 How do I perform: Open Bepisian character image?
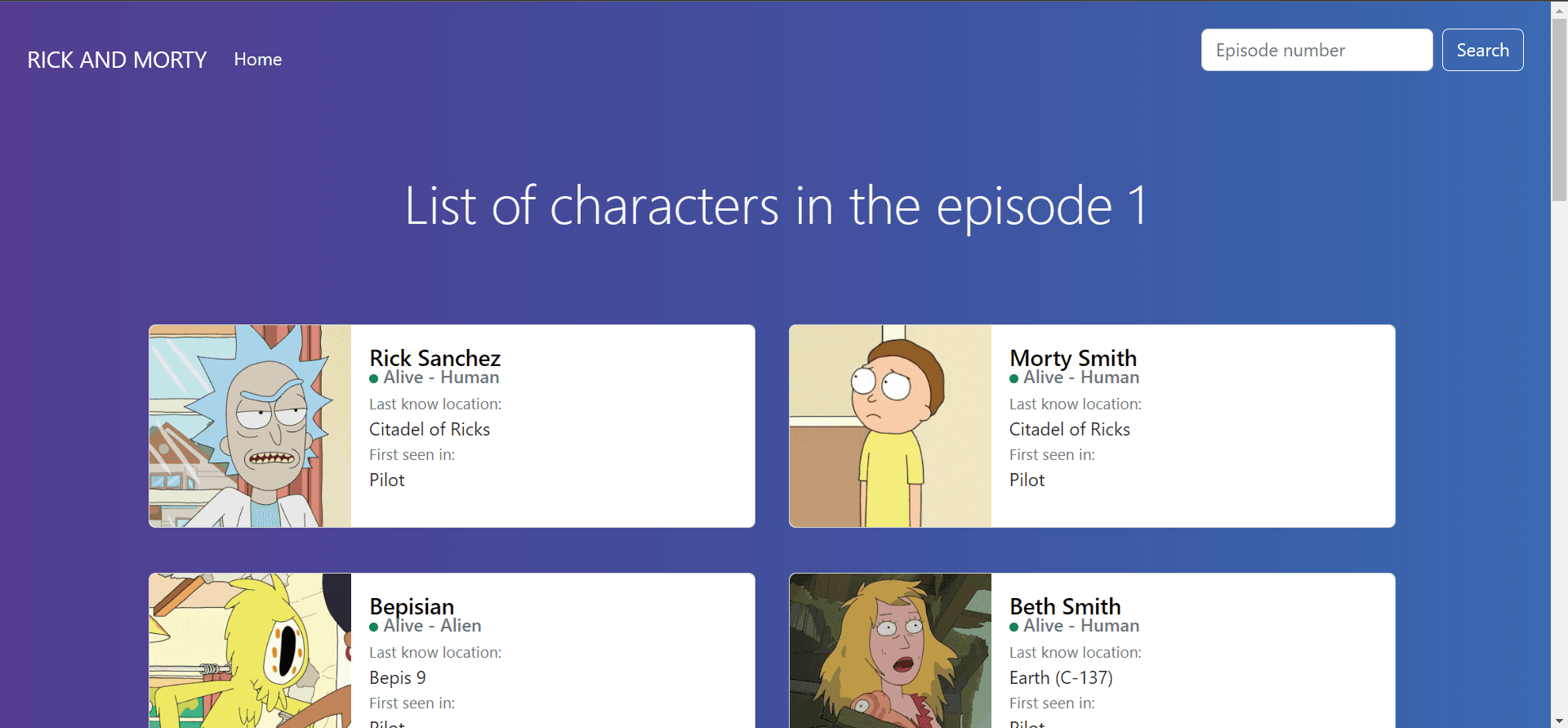tap(250, 650)
